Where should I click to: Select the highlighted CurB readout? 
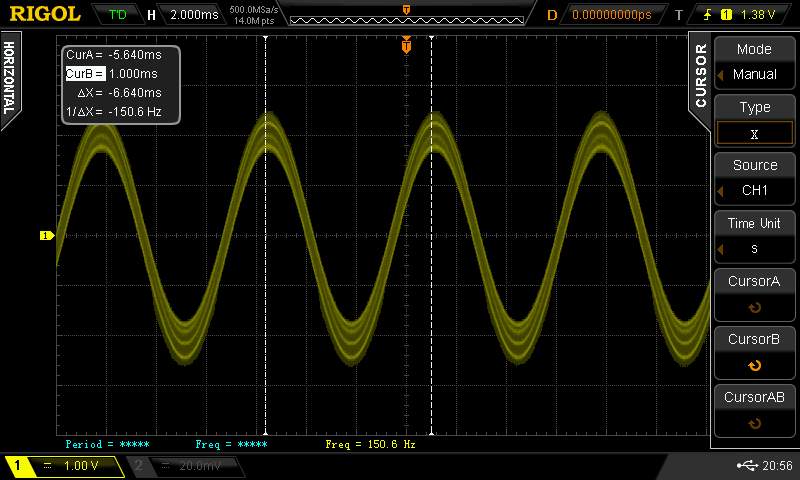[x=85, y=74]
